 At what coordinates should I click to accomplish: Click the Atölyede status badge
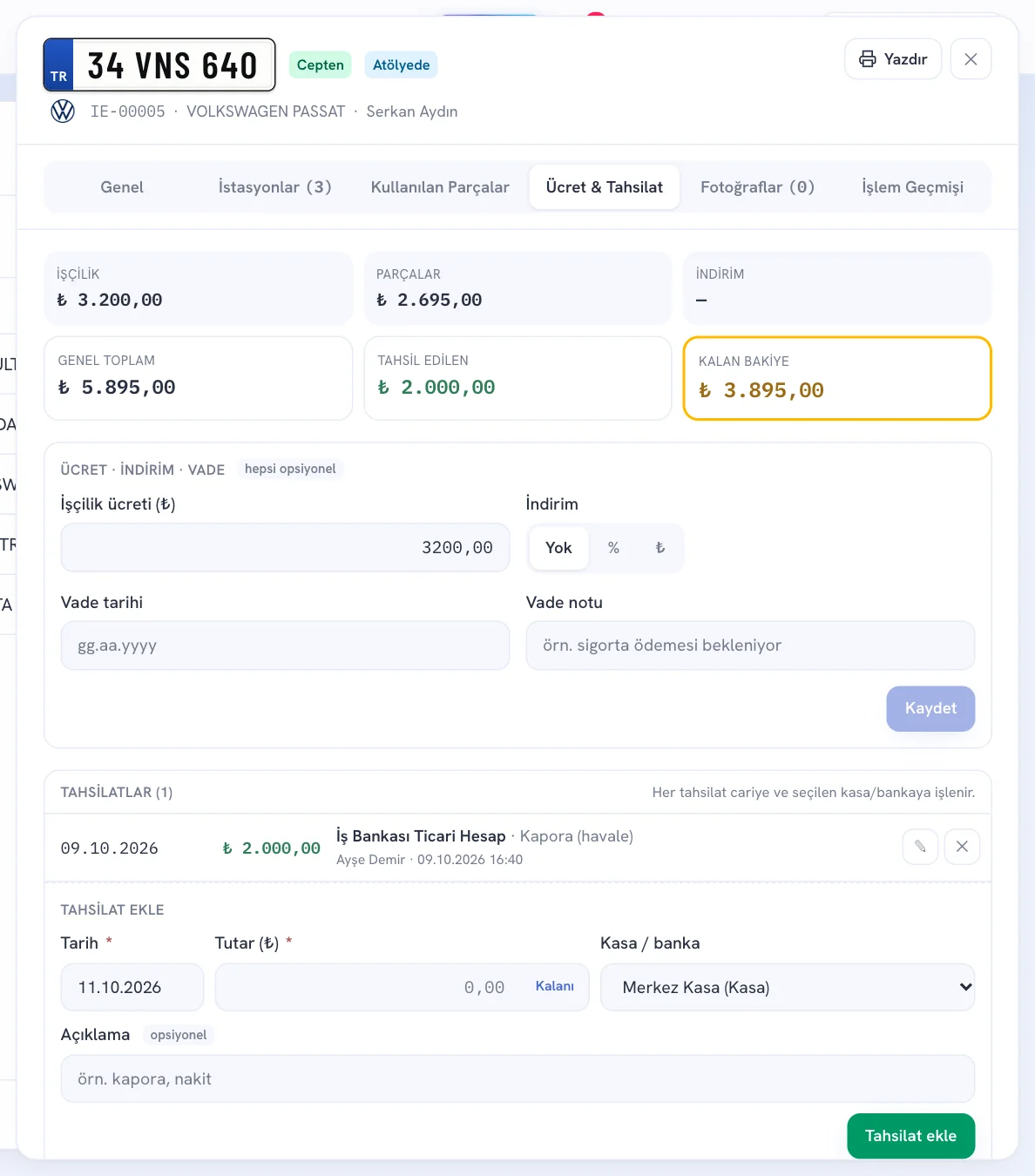click(402, 65)
